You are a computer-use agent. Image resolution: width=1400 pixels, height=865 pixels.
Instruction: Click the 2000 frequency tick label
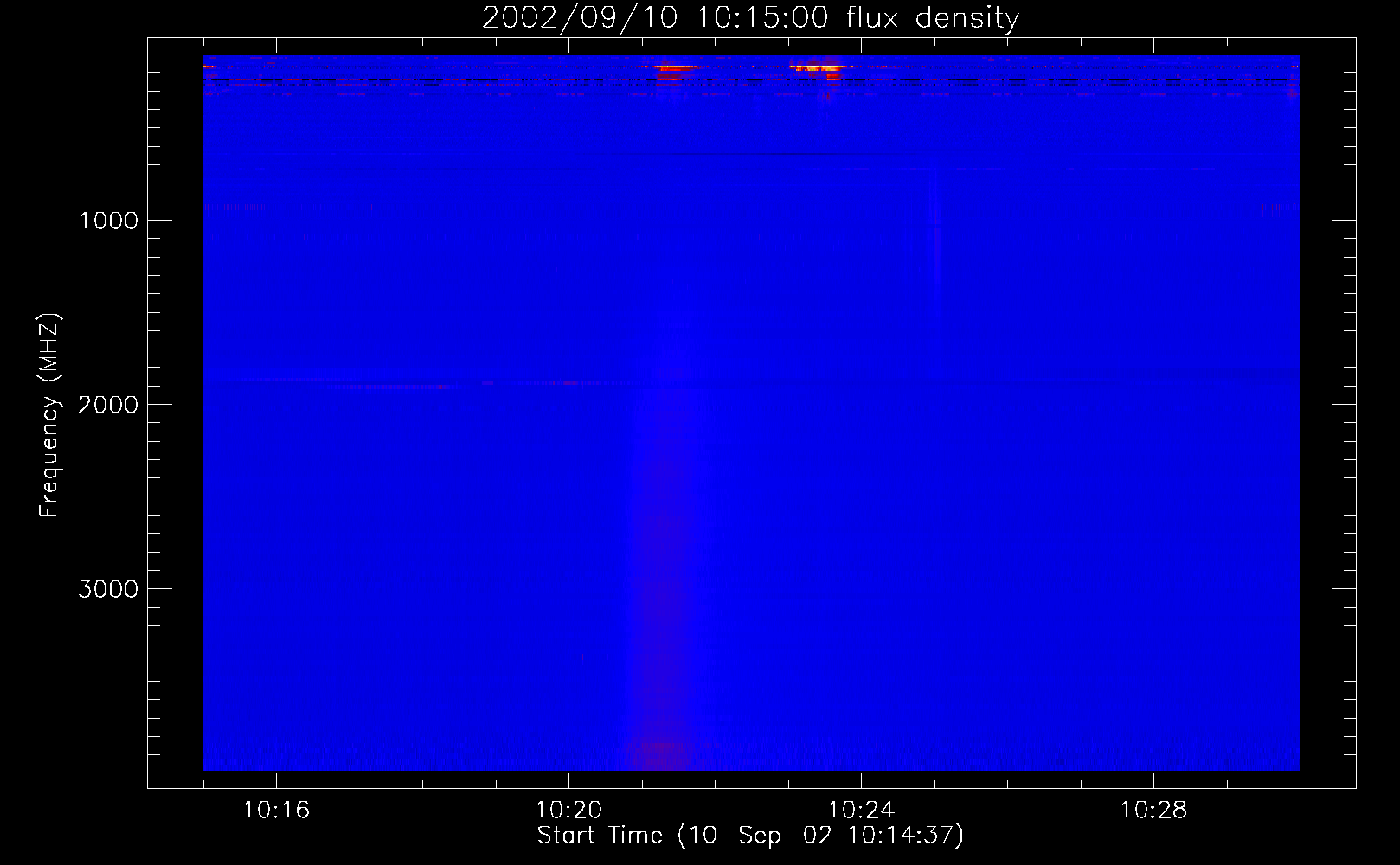click(x=108, y=405)
